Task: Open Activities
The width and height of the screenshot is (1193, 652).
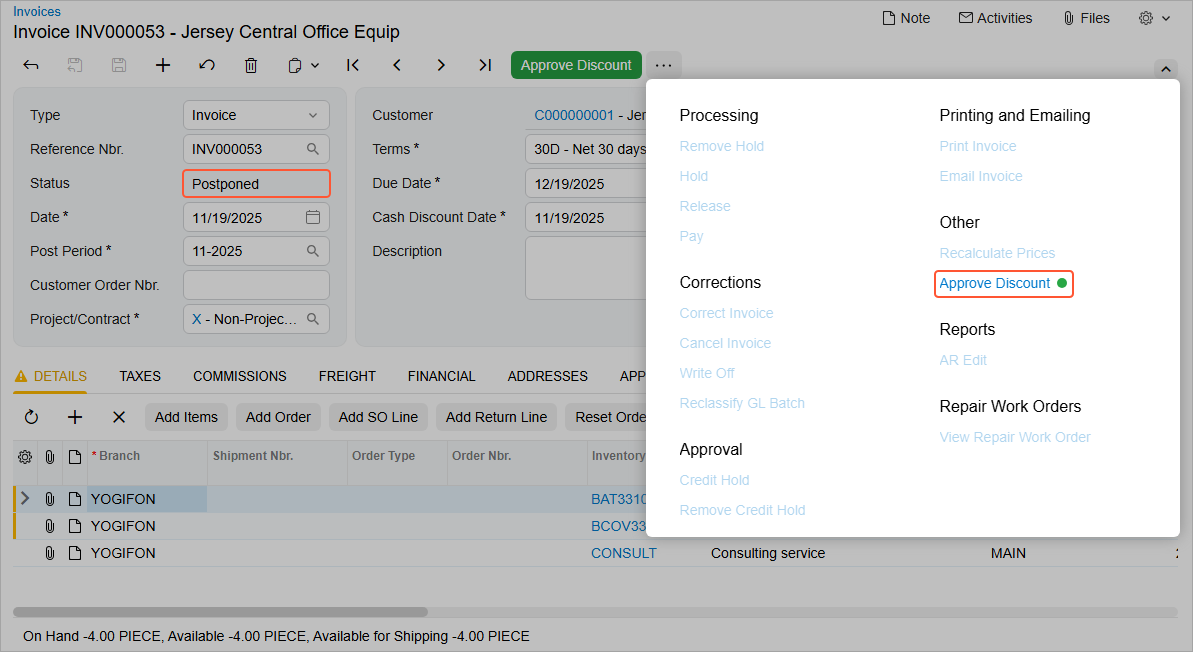Action: [995, 18]
